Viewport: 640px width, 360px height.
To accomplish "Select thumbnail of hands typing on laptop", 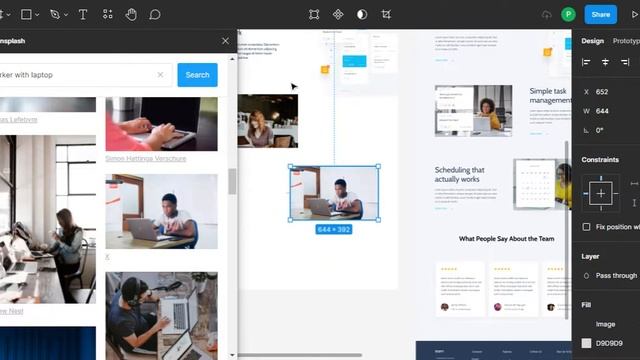I will pos(162,124).
